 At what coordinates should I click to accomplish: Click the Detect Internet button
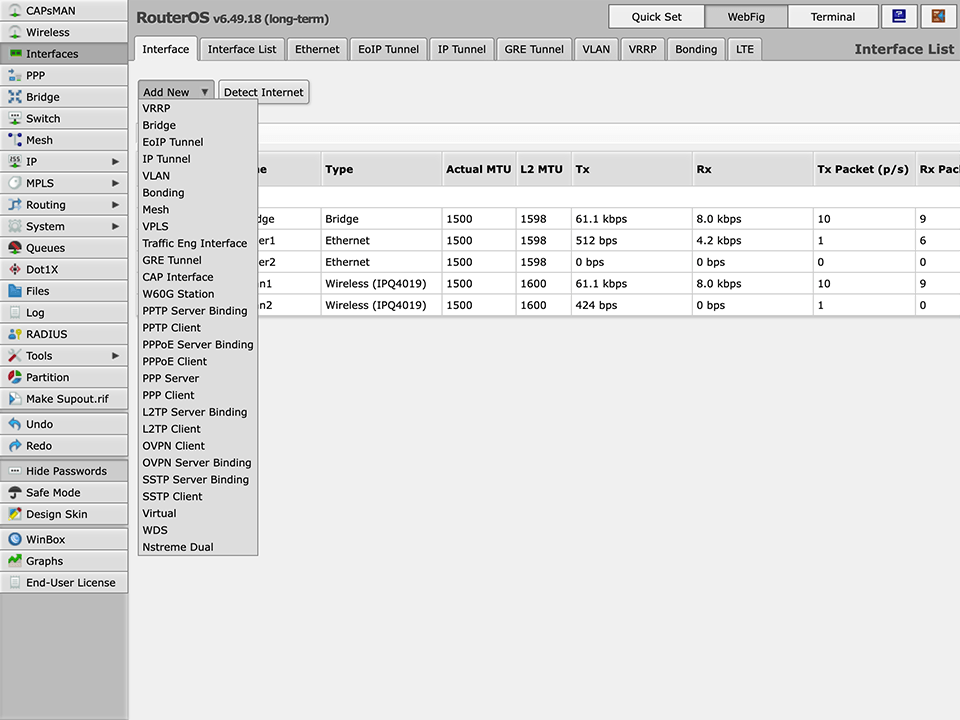263,92
